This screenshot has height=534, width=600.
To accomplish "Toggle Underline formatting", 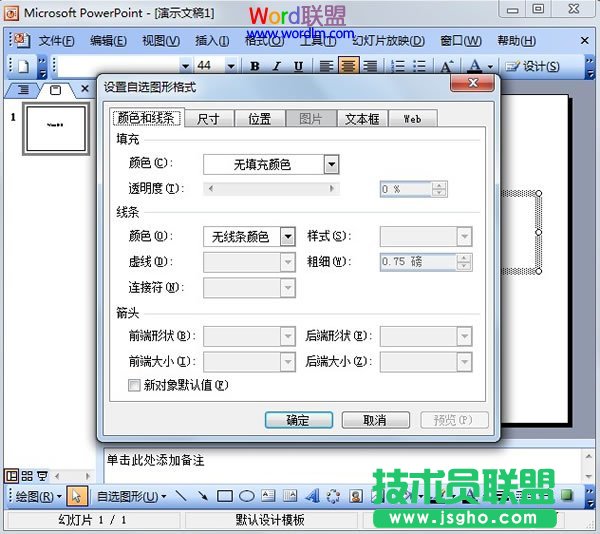I will 298,66.
